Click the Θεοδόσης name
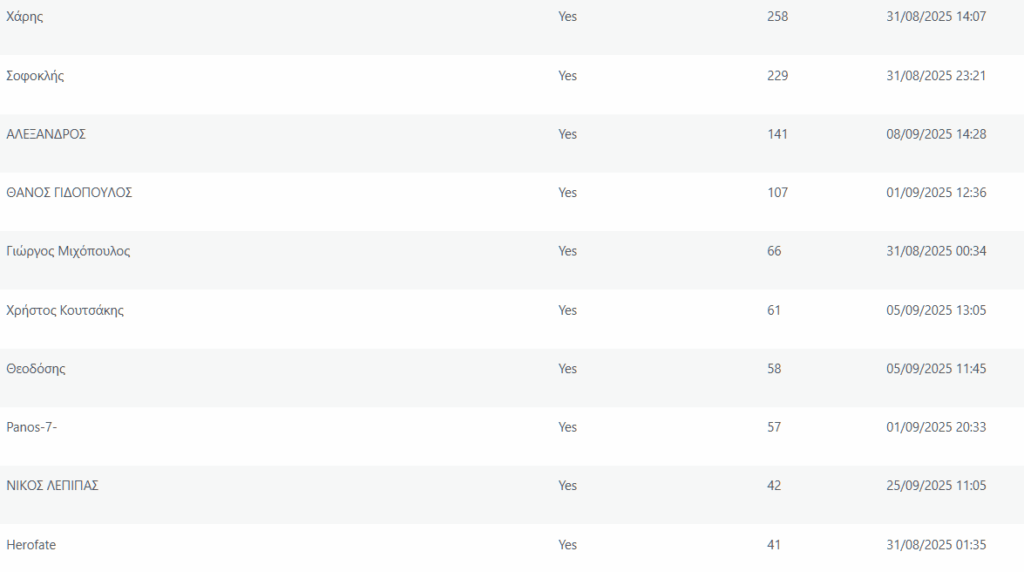1024x572 pixels. coord(36,369)
